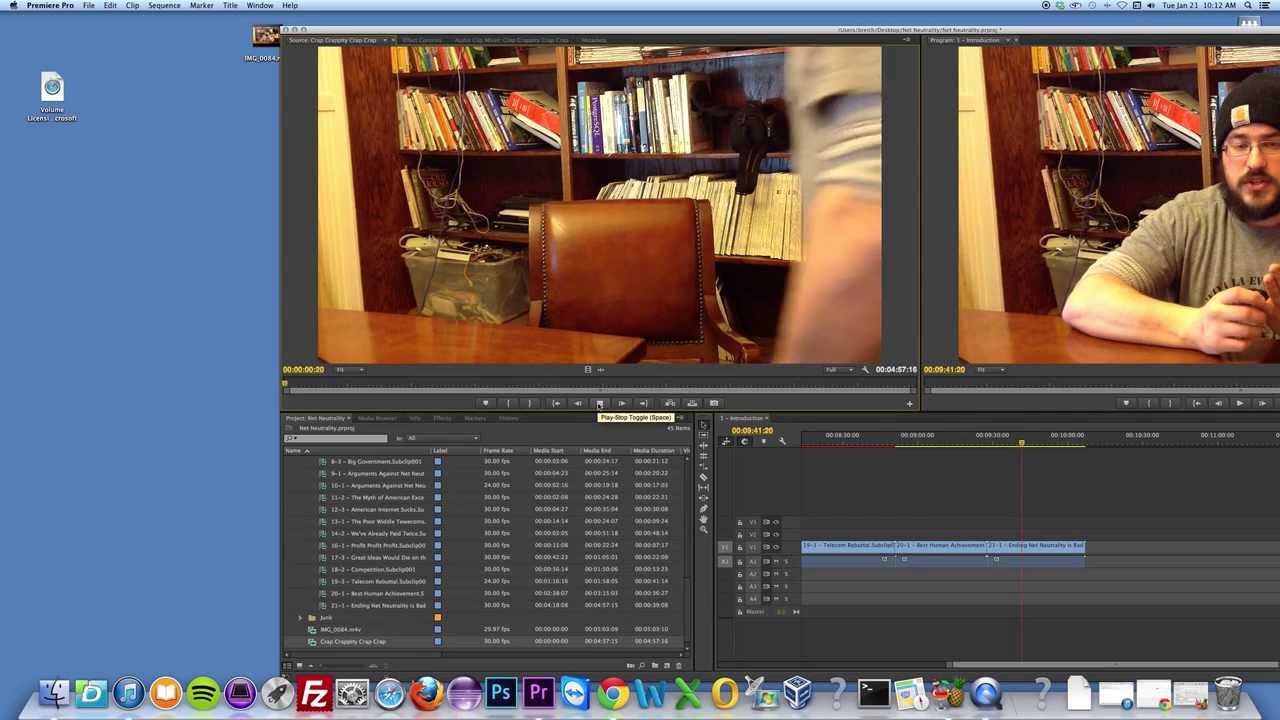Image resolution: width=1280 pixels, height=720 pixels.
Task: Click the source monitor Play-Stop Toggle button
Action: pyautogui.click(x=599, y=403)
